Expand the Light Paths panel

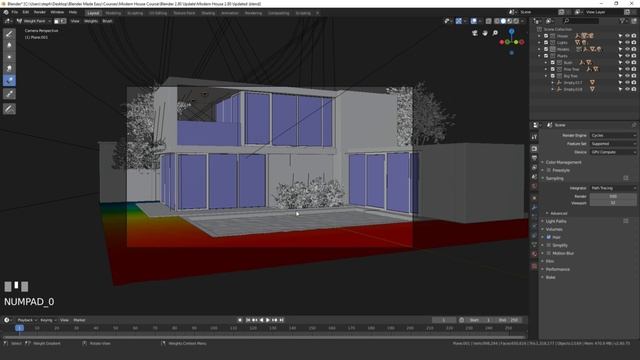(556, 221)
